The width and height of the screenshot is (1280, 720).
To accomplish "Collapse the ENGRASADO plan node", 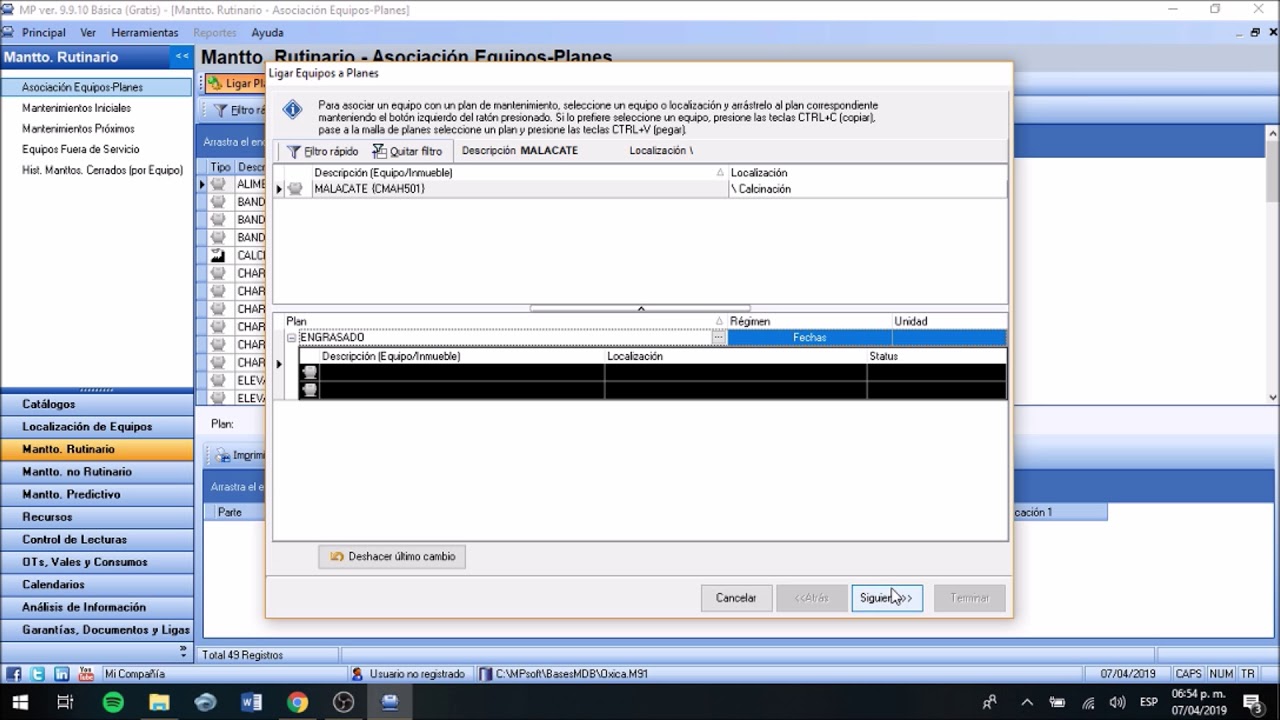I will (x=292, y=338).
